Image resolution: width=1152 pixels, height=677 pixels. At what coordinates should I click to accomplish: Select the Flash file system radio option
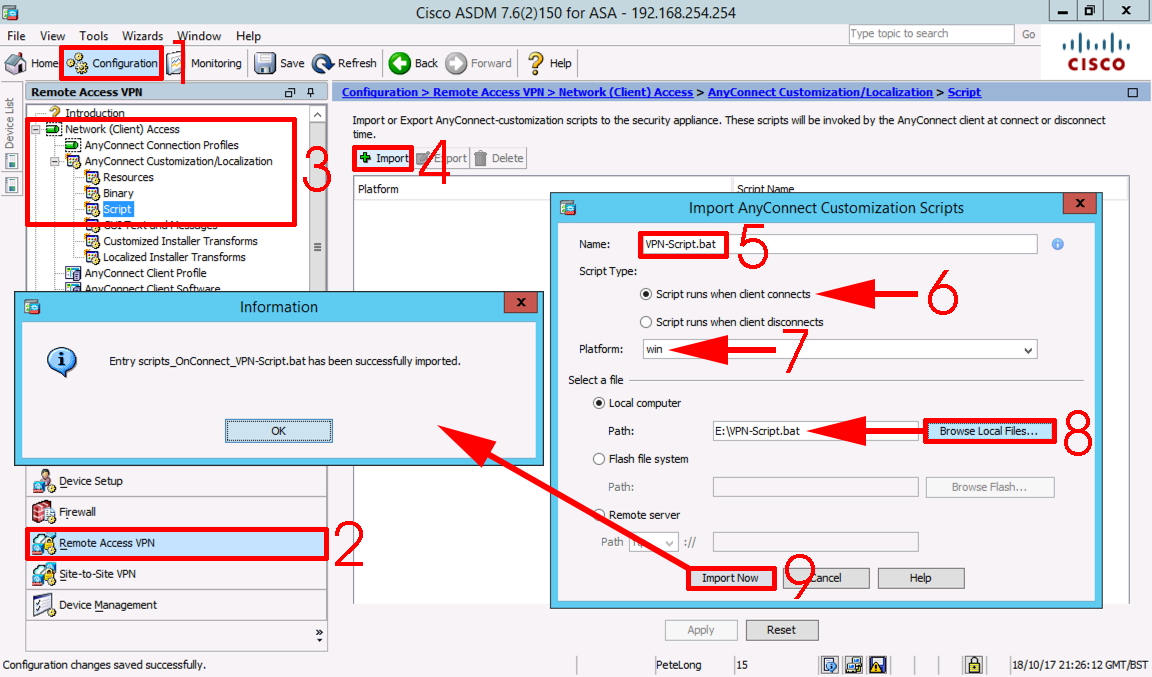[599, 459]
